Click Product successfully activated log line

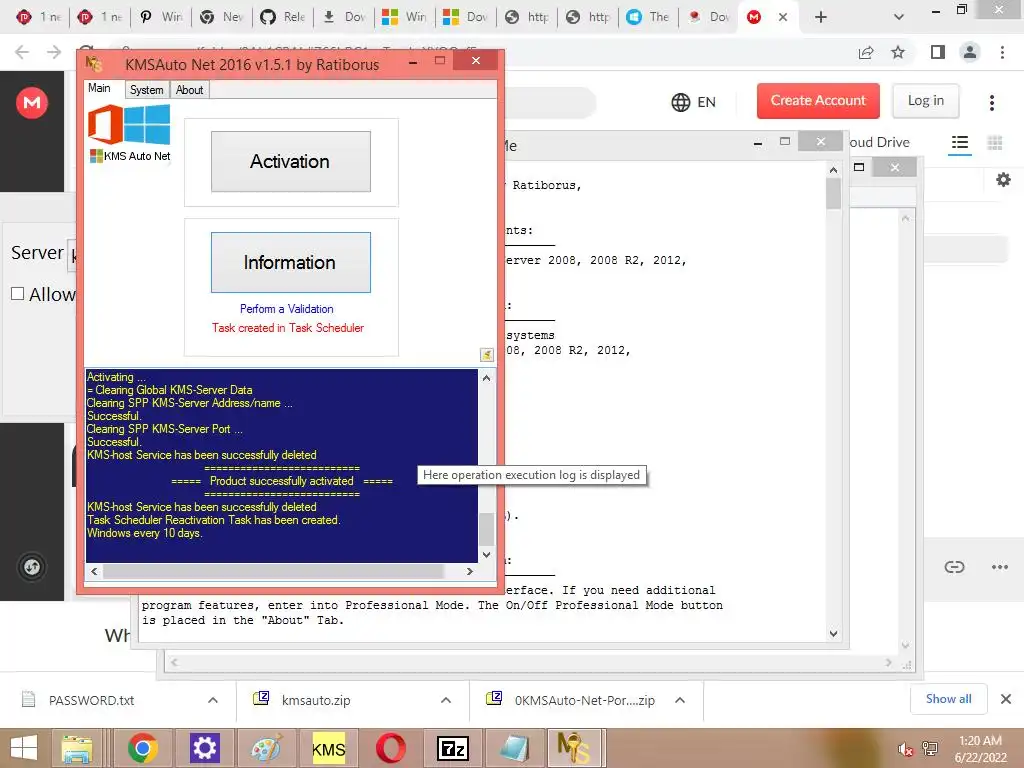(x=281, y=481)
